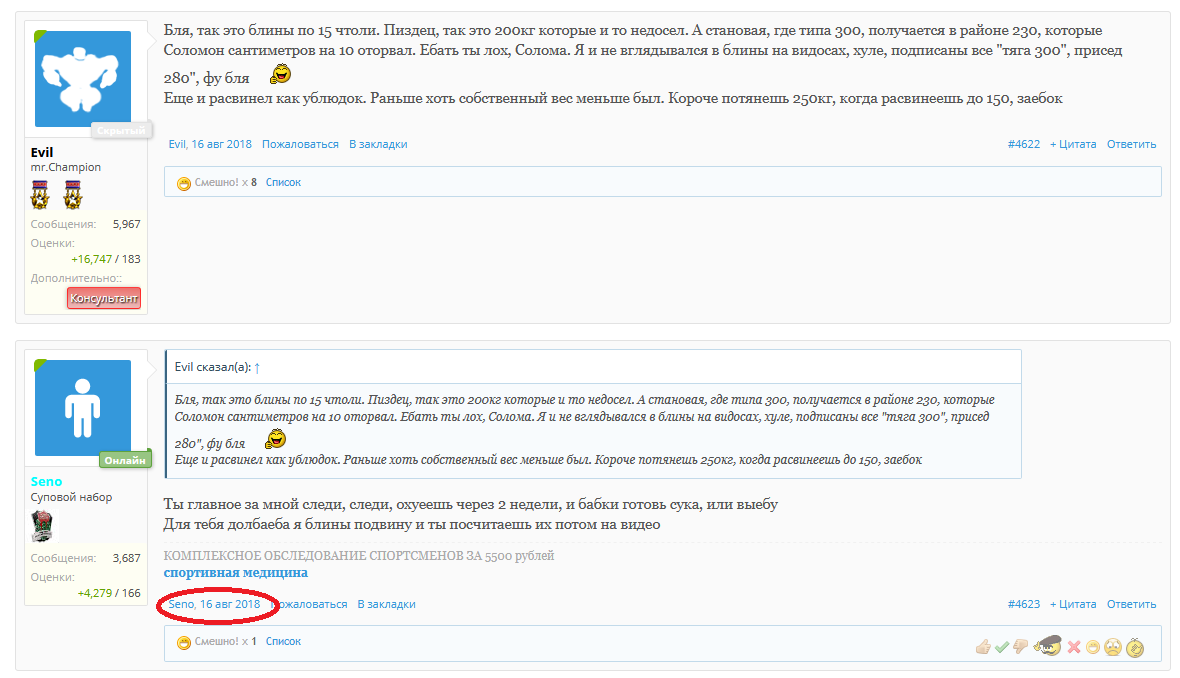Open Seno's avatar profile picture
This screenshot has height=678, width=1180.
coord(83,408)
